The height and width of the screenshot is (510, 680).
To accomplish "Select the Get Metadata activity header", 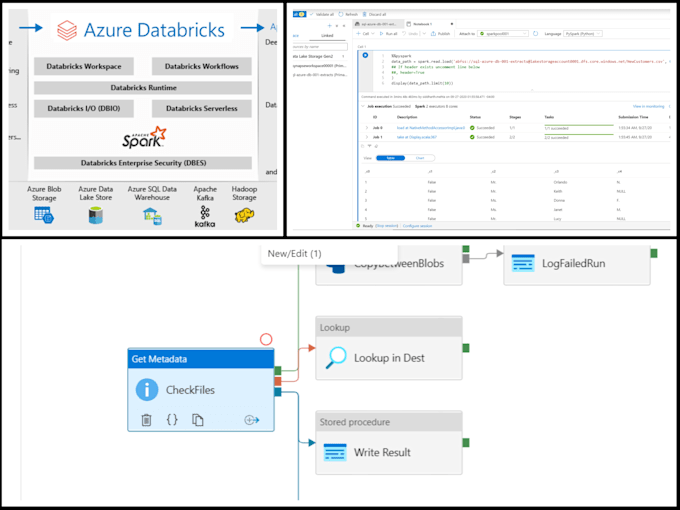I will [201, 359].
